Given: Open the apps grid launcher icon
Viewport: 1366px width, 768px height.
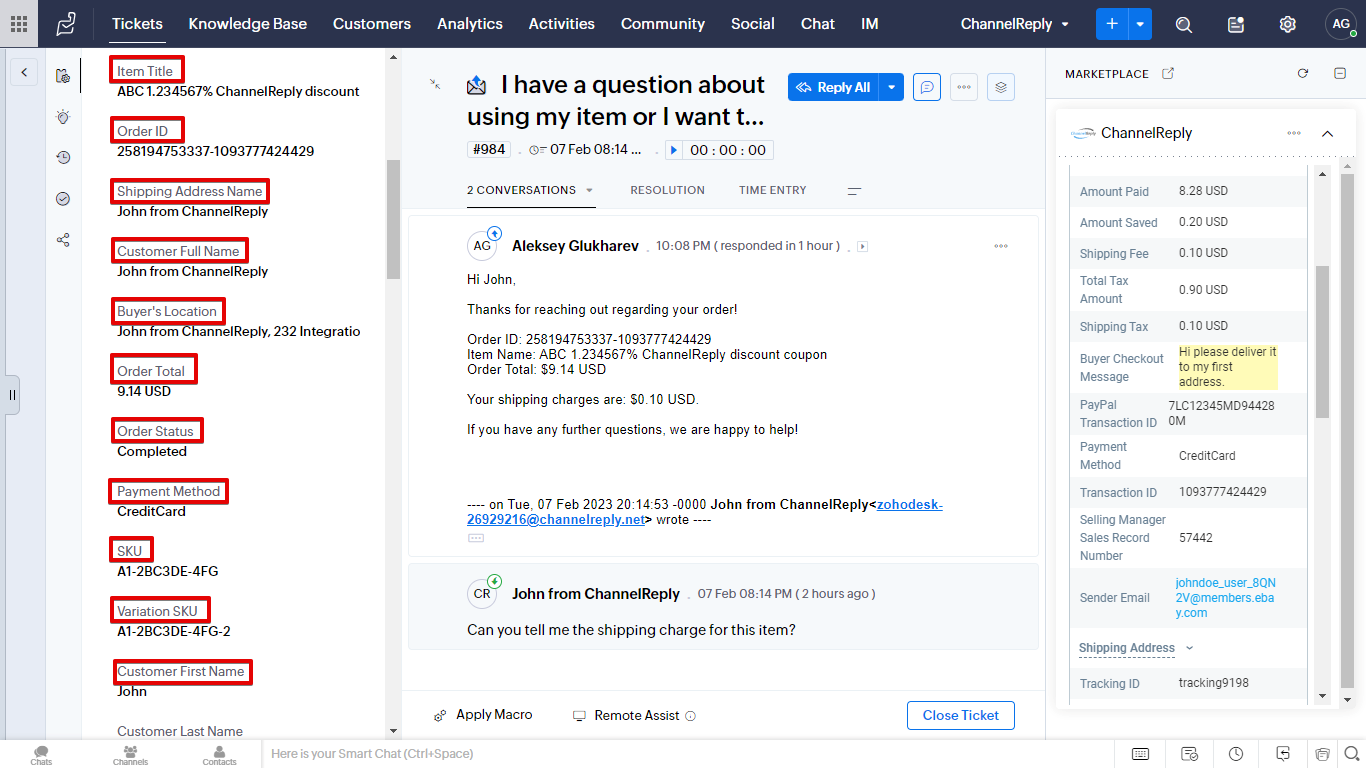Looking at the screenshot, I should [19, 24].
